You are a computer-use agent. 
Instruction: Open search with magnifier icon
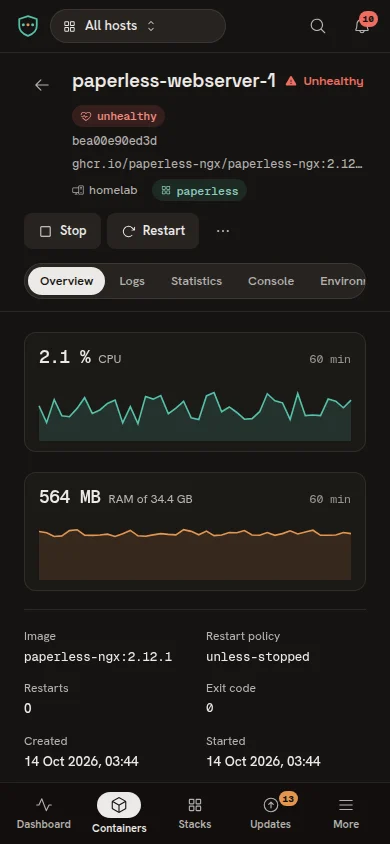click(318, 26)
